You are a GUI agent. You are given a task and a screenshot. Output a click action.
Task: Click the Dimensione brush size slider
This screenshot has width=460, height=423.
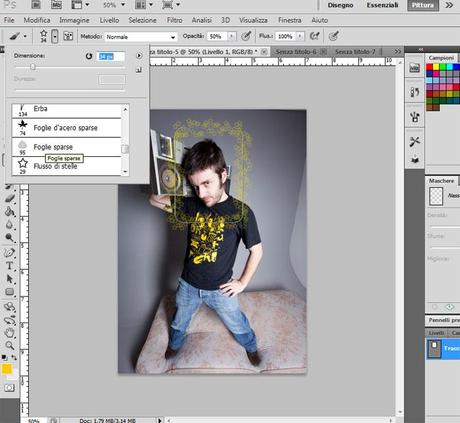pyautogui.click(x=33, y=67)
